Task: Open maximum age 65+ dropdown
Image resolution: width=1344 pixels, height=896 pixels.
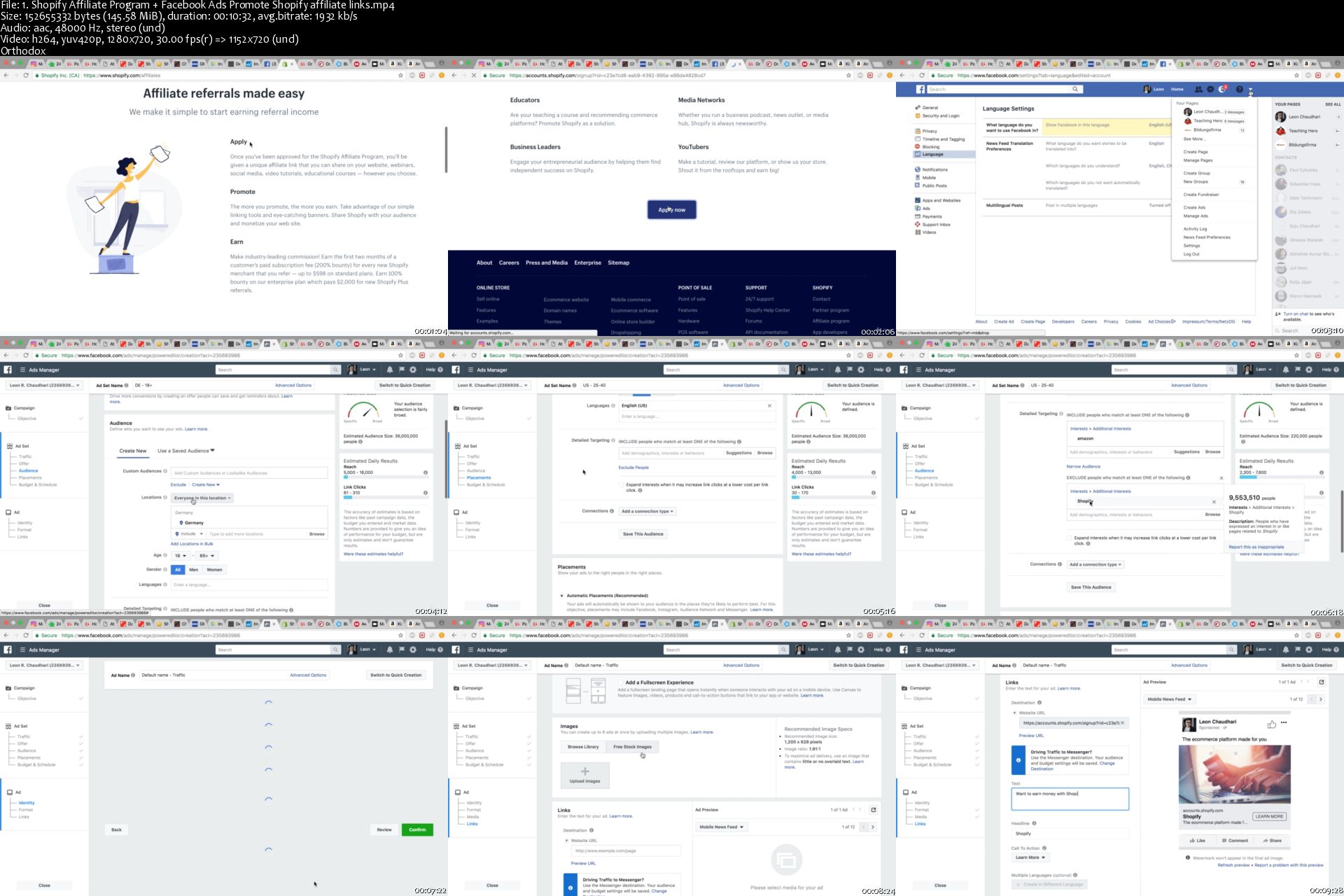Action: (x=207, y=556)
